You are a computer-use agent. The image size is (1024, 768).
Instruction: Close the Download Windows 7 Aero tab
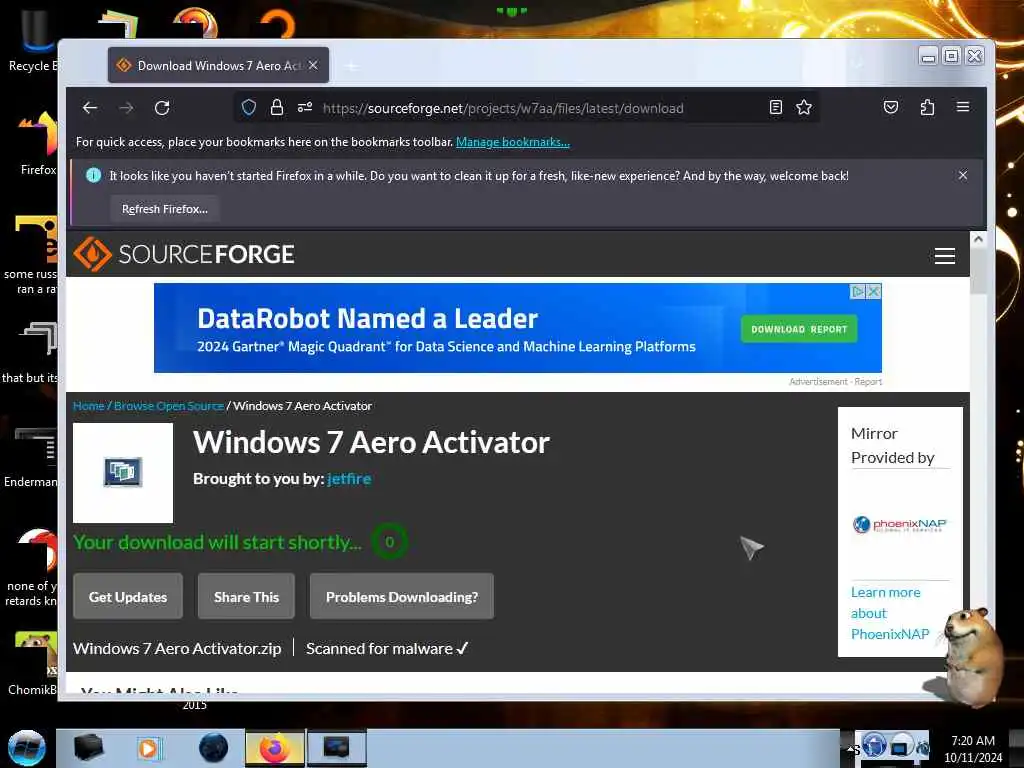(313, 65)
